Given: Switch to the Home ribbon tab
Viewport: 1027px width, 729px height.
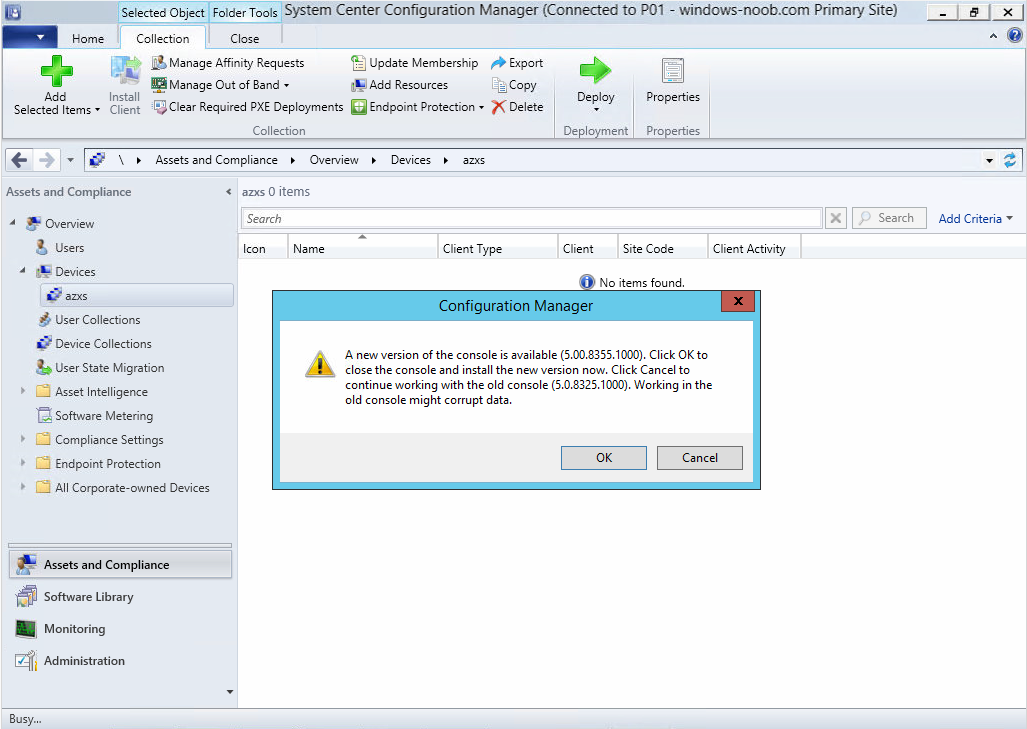Looking at the screenshot, I should point(88,39).
